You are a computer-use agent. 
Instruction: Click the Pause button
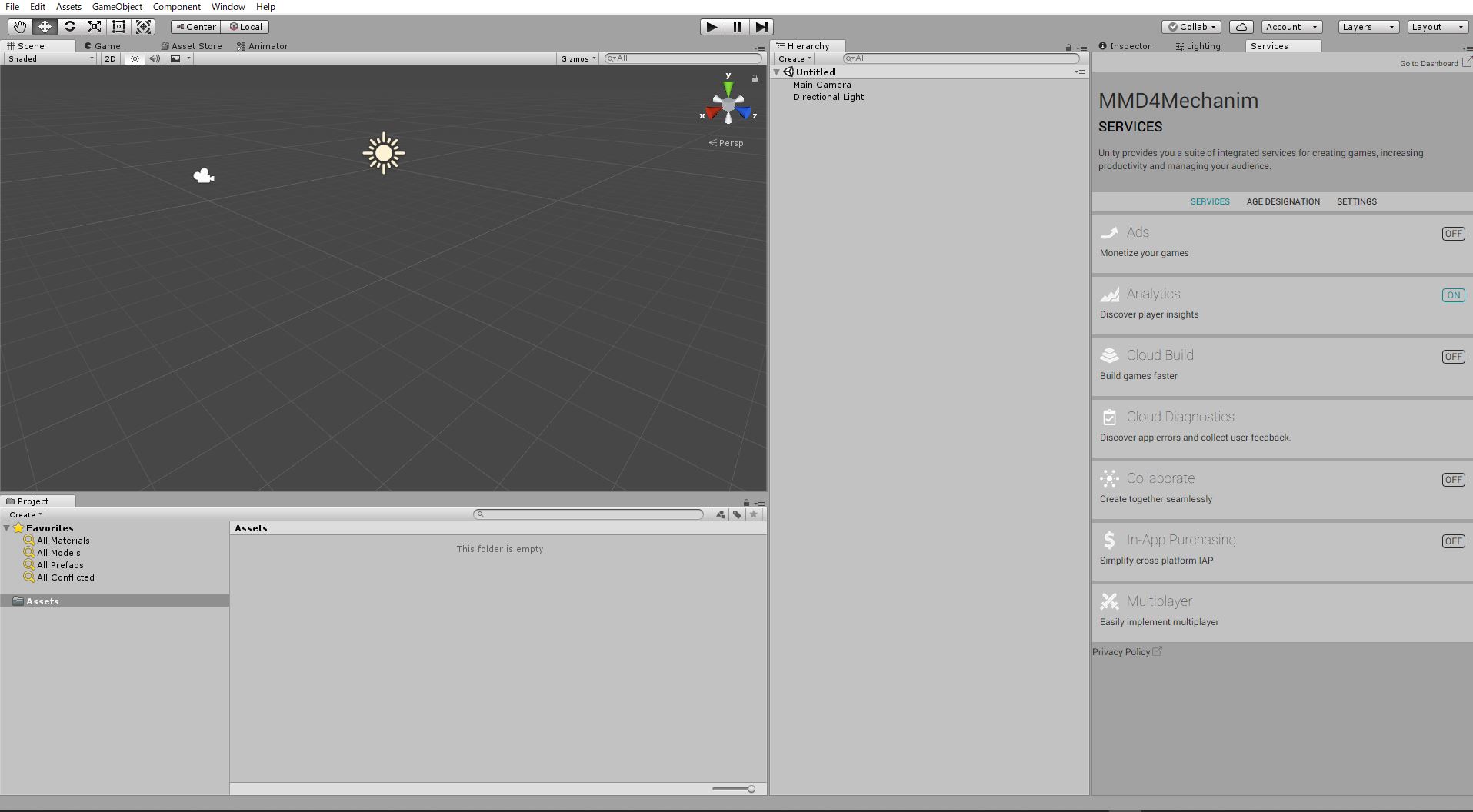736,27
